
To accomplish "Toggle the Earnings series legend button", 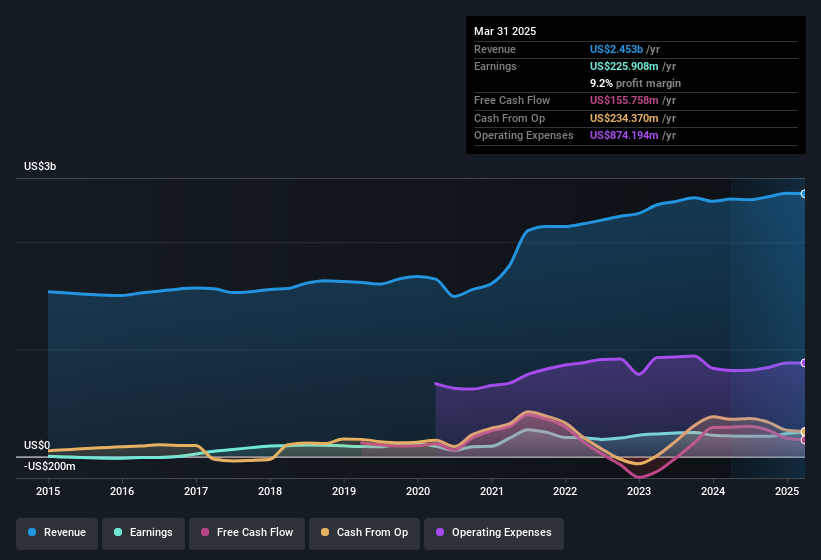I will click(143, 533).
